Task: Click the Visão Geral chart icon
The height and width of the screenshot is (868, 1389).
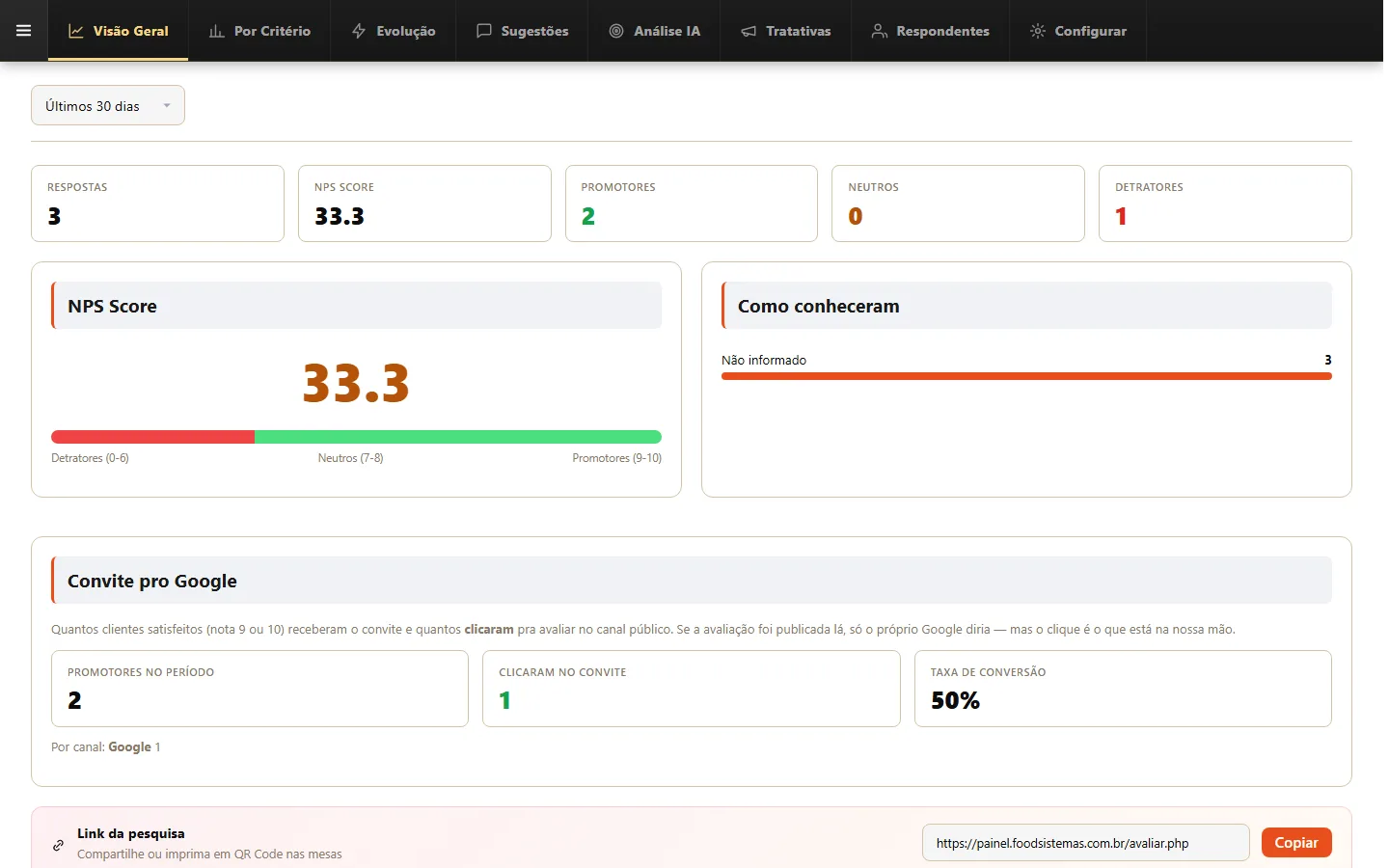Action: pos(75,31)
